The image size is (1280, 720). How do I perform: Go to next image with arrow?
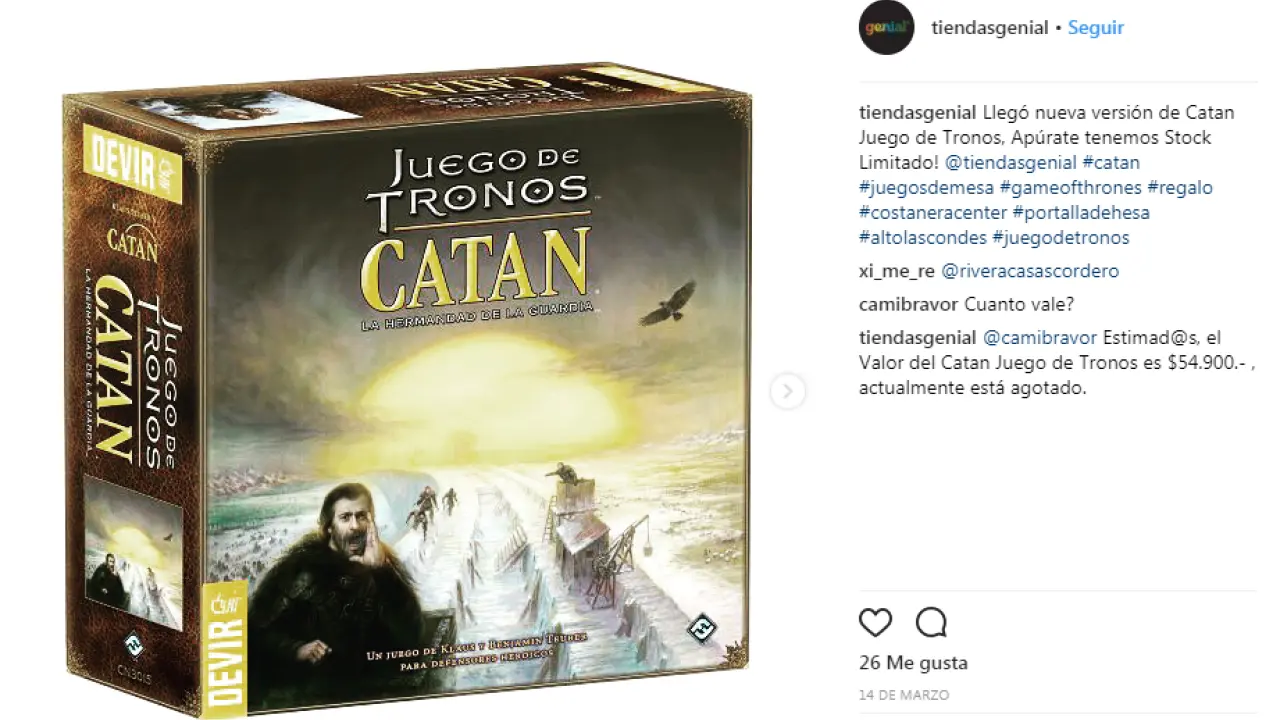(787, 391)
